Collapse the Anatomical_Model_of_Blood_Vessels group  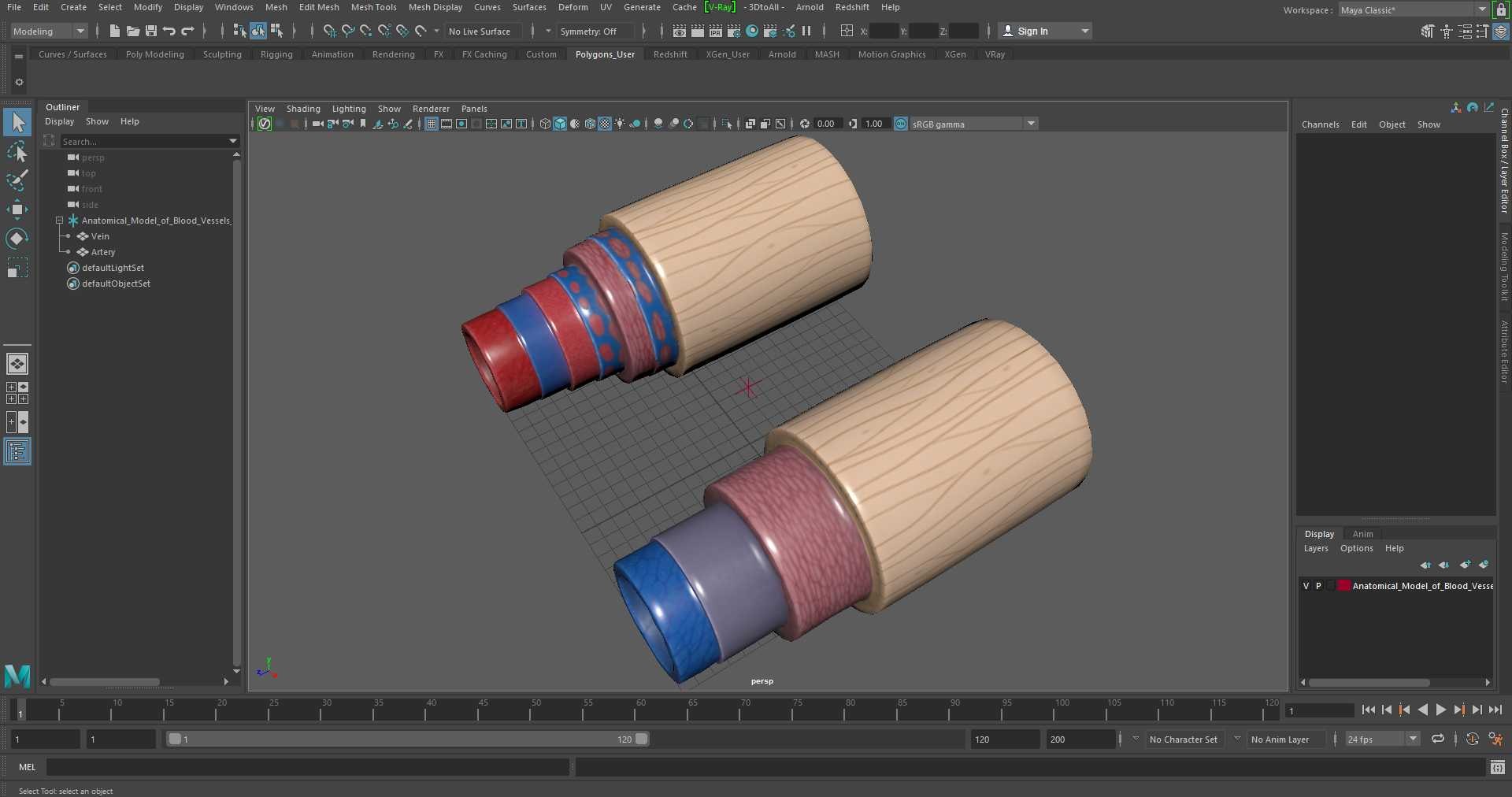(59, 221)
